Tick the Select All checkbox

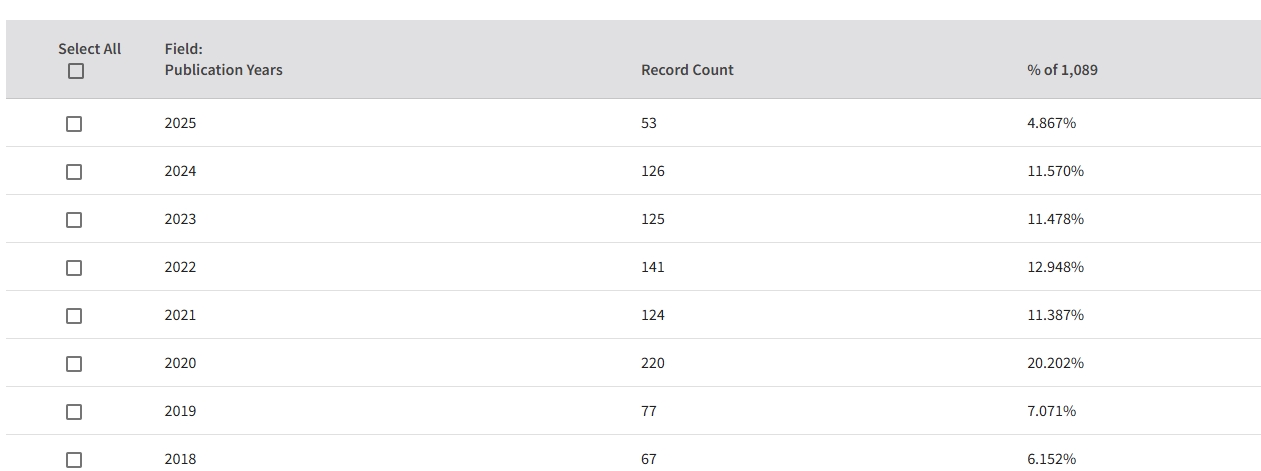point(76,71)
